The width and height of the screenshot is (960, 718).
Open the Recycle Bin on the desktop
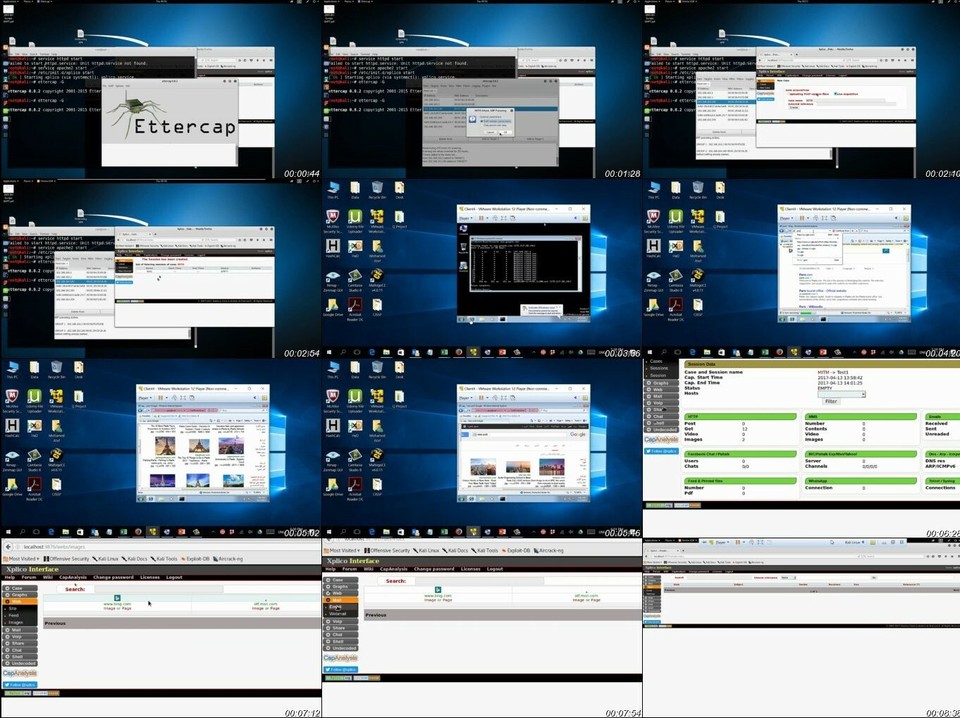coord(375,187)
